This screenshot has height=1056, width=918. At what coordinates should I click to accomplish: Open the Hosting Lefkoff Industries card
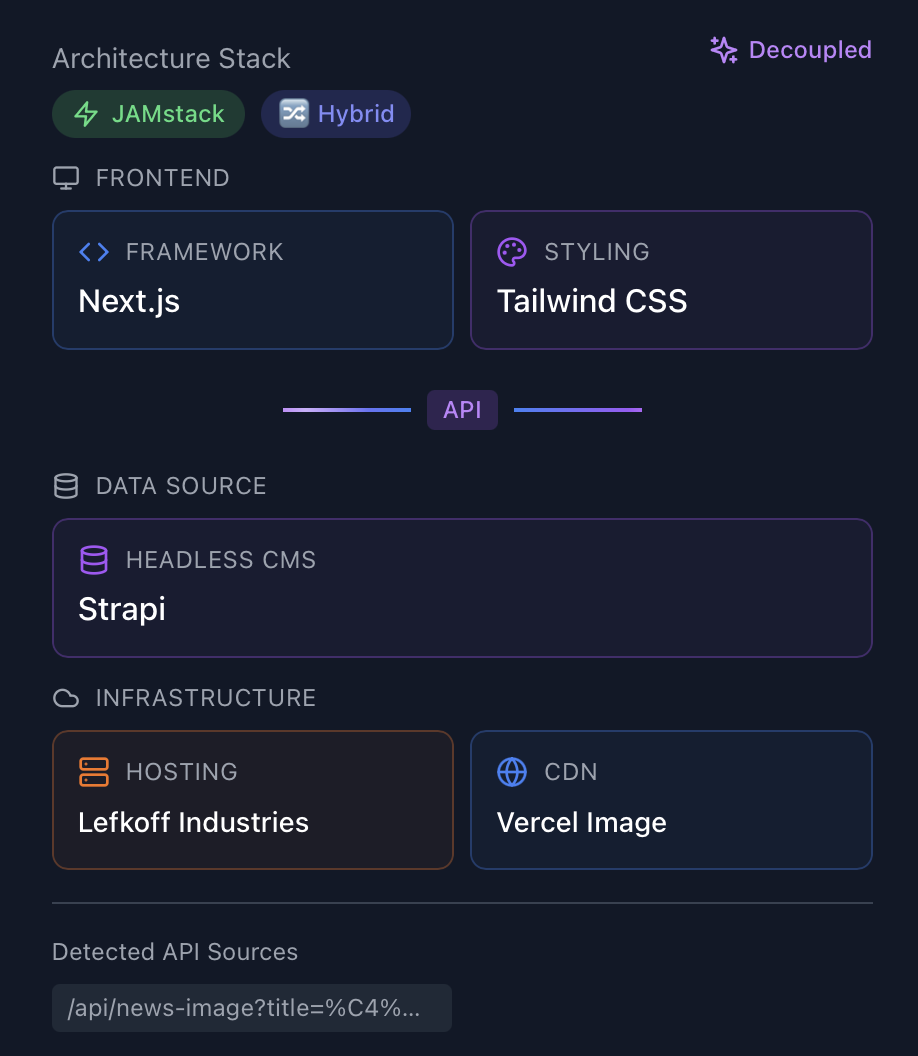(253, 800)
